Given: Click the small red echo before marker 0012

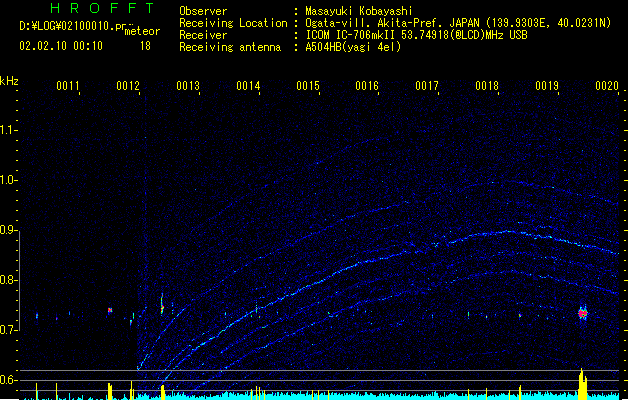Looking at the screenshot, I should tap(110, 310).
